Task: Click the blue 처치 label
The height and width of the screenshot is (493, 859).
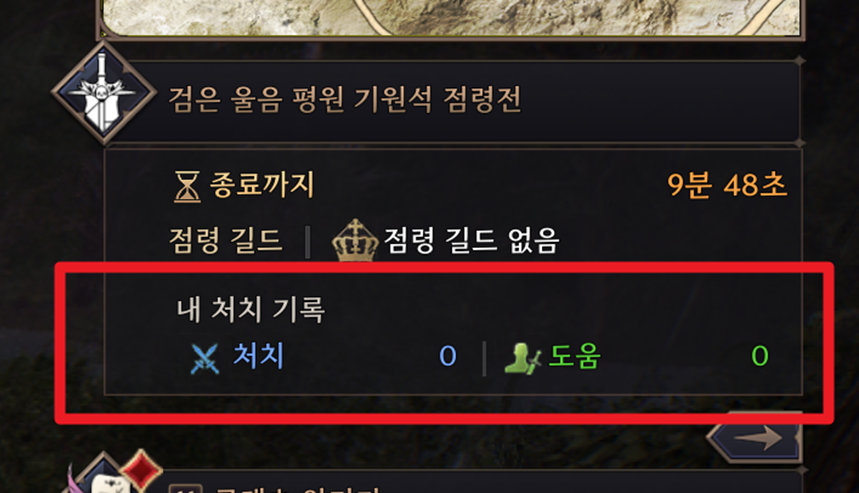Action: point(258,356)
